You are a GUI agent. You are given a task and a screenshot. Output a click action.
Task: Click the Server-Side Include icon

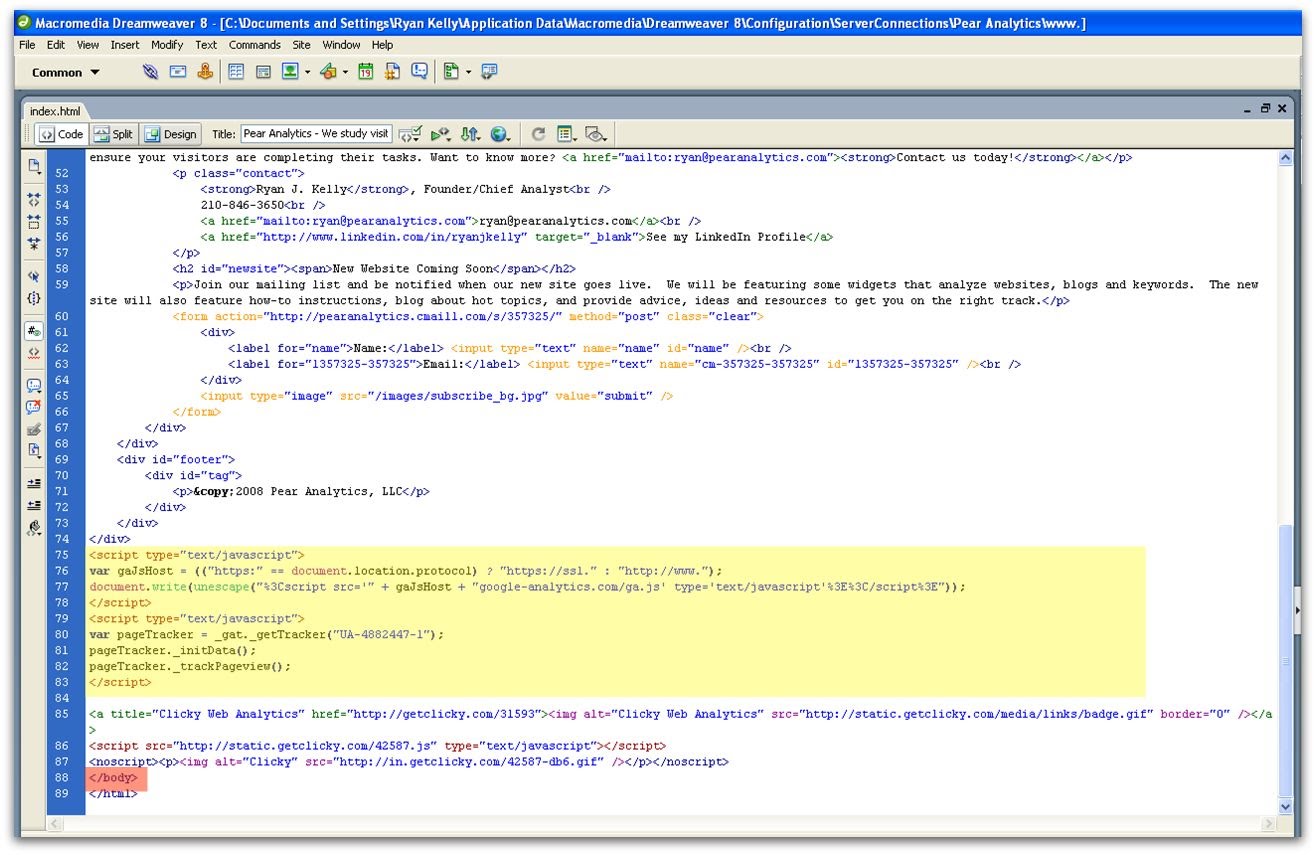393,72
